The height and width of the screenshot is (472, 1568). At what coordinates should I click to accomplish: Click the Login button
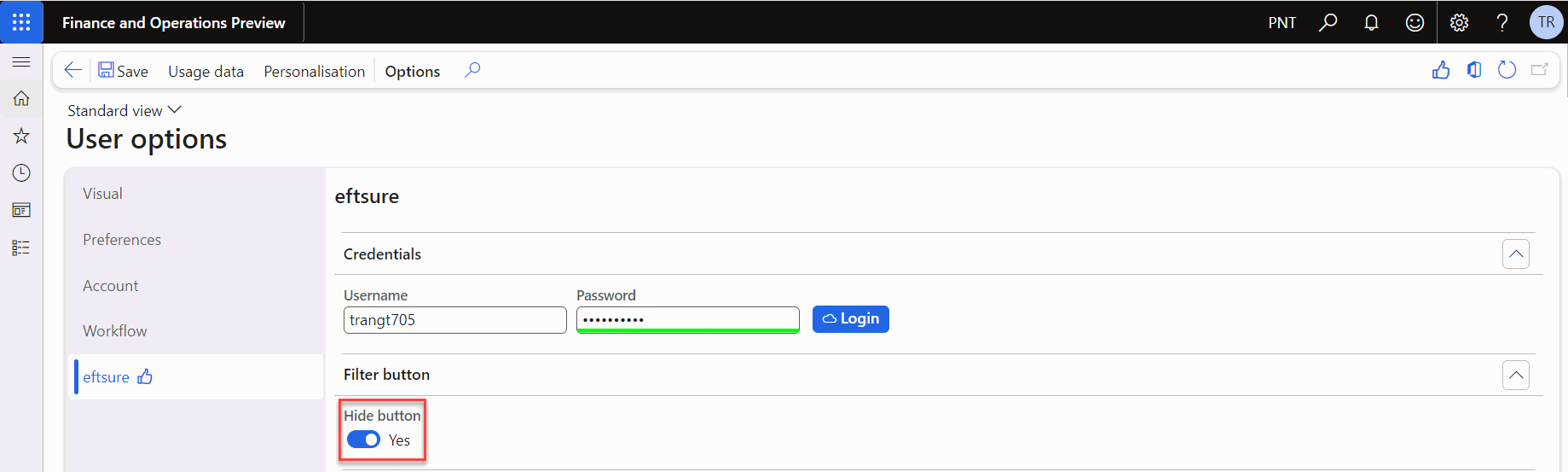(x=850, y=318)
